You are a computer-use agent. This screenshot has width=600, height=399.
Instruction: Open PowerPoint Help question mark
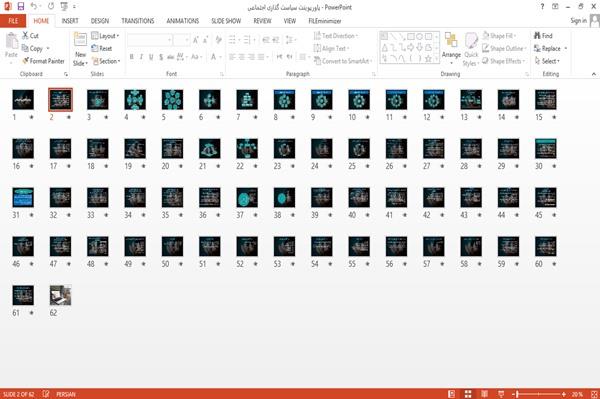(542, 7)
